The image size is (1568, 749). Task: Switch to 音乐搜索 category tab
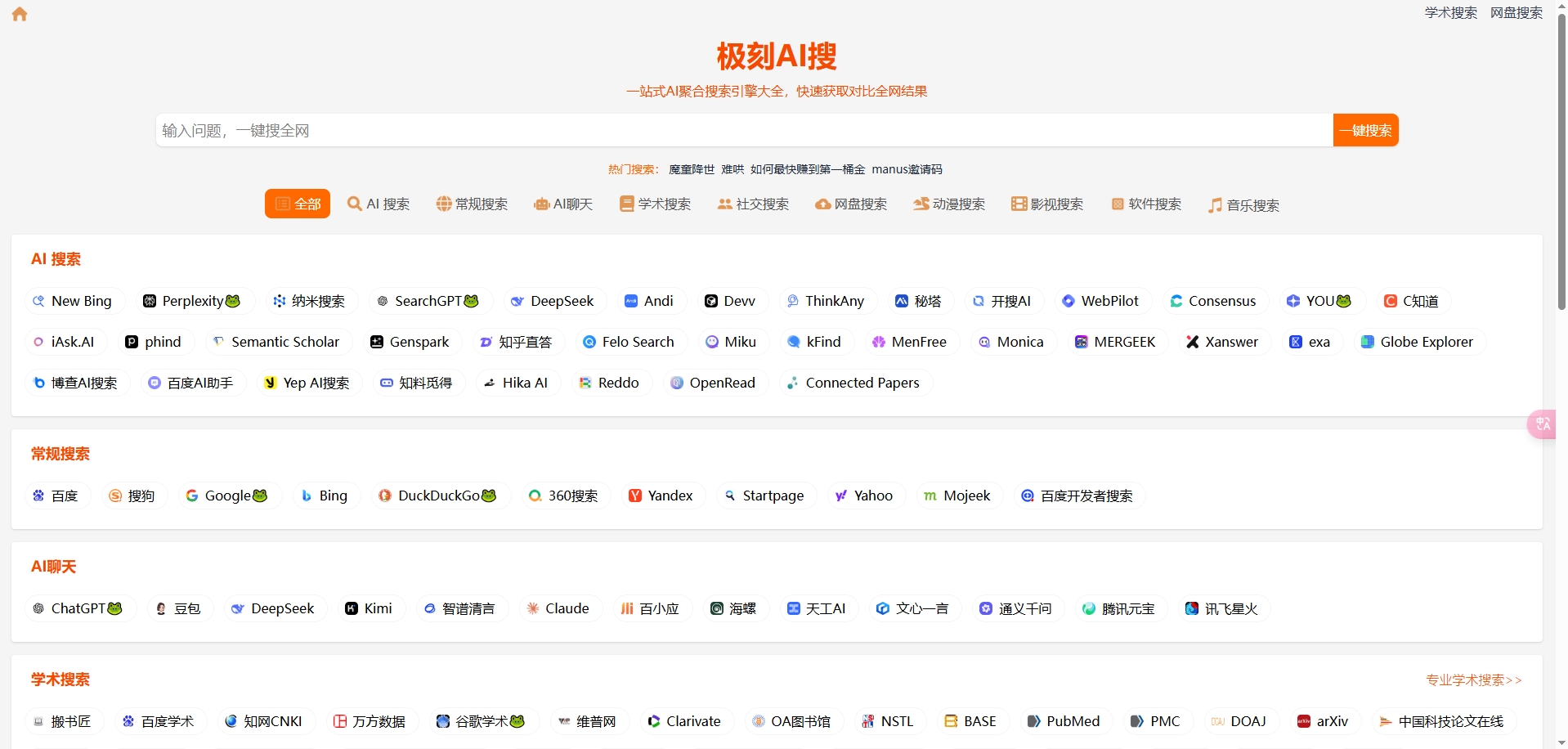pos(1243,204)
